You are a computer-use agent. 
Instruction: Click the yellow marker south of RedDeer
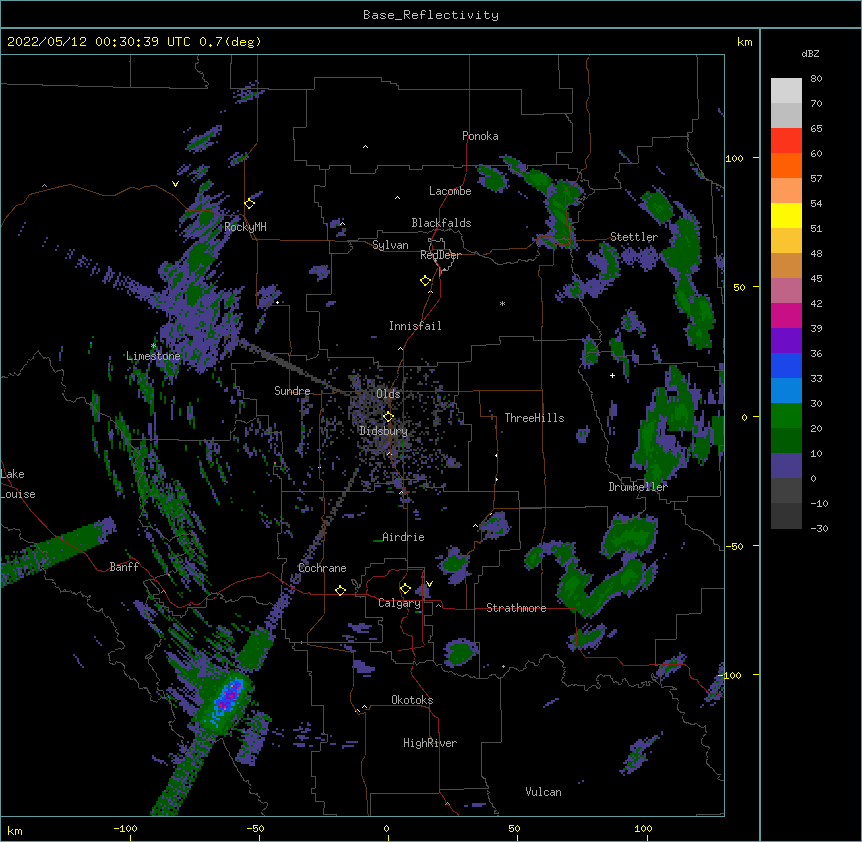point(426,281)
